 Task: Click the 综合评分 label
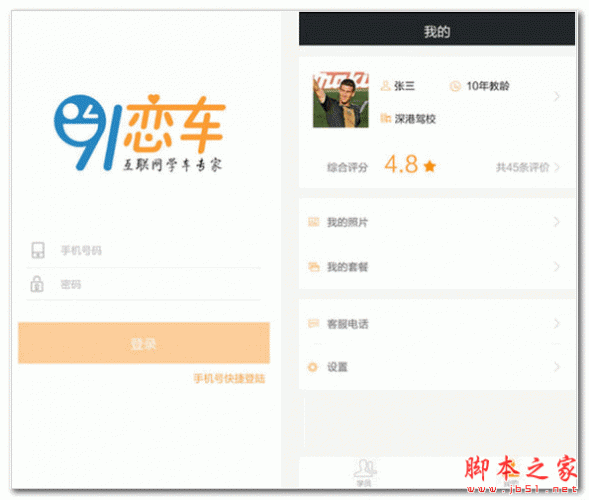click(347, 167)
